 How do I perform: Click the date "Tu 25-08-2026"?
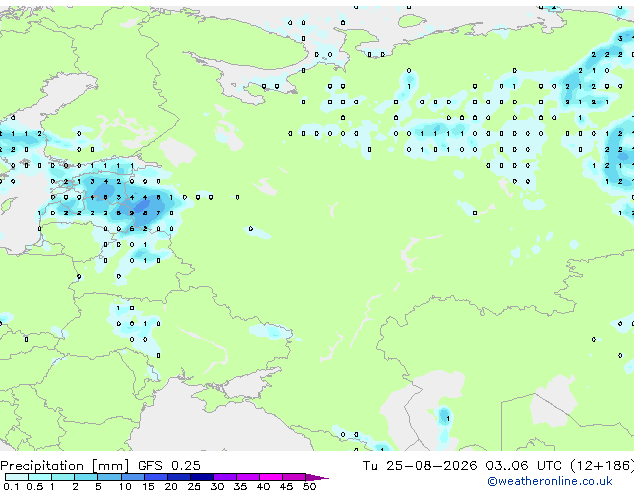pyautogui.click(x=420, y=466)
